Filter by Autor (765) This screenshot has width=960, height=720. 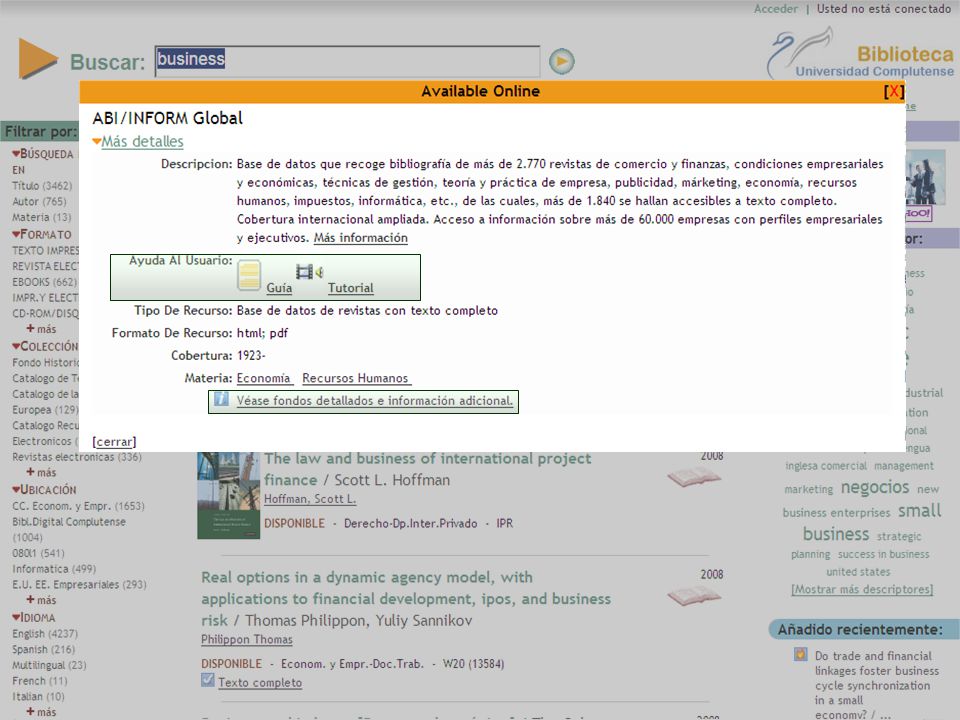(x=39, y=201)
